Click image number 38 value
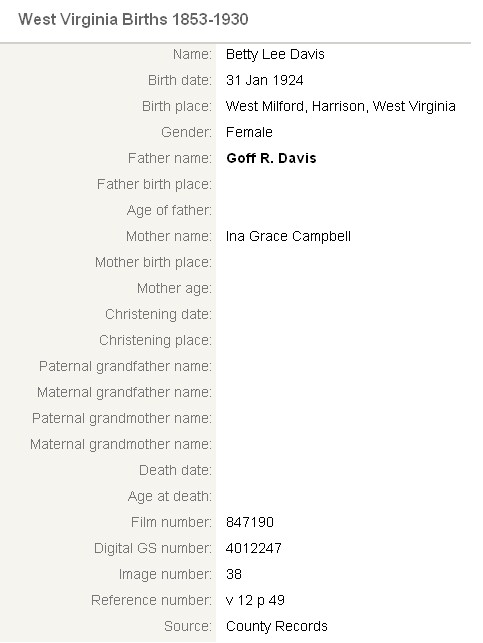The height and width of the screenshot is (643, 483). [234, 574]
